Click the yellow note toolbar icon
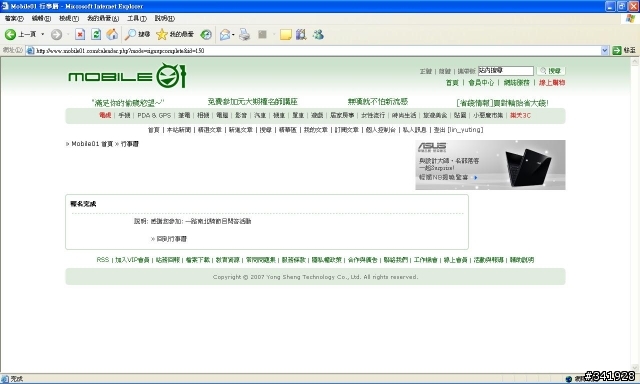The width and height of the screenshot is (640, 384). [286, 35]
